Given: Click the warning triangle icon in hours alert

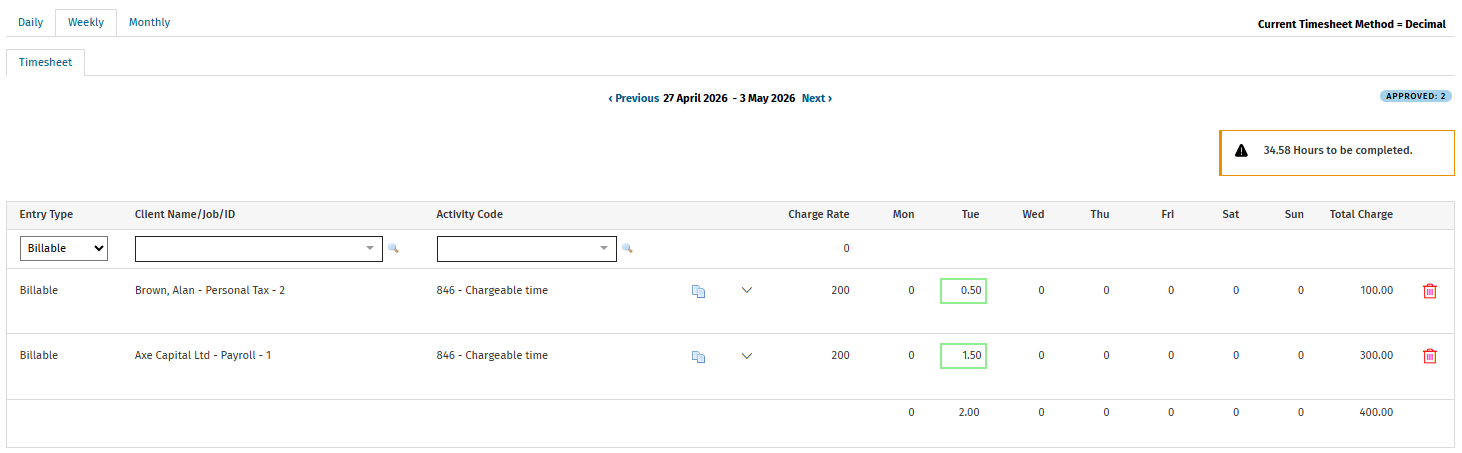Looking at the screenshot, I should coord(1241,151).
